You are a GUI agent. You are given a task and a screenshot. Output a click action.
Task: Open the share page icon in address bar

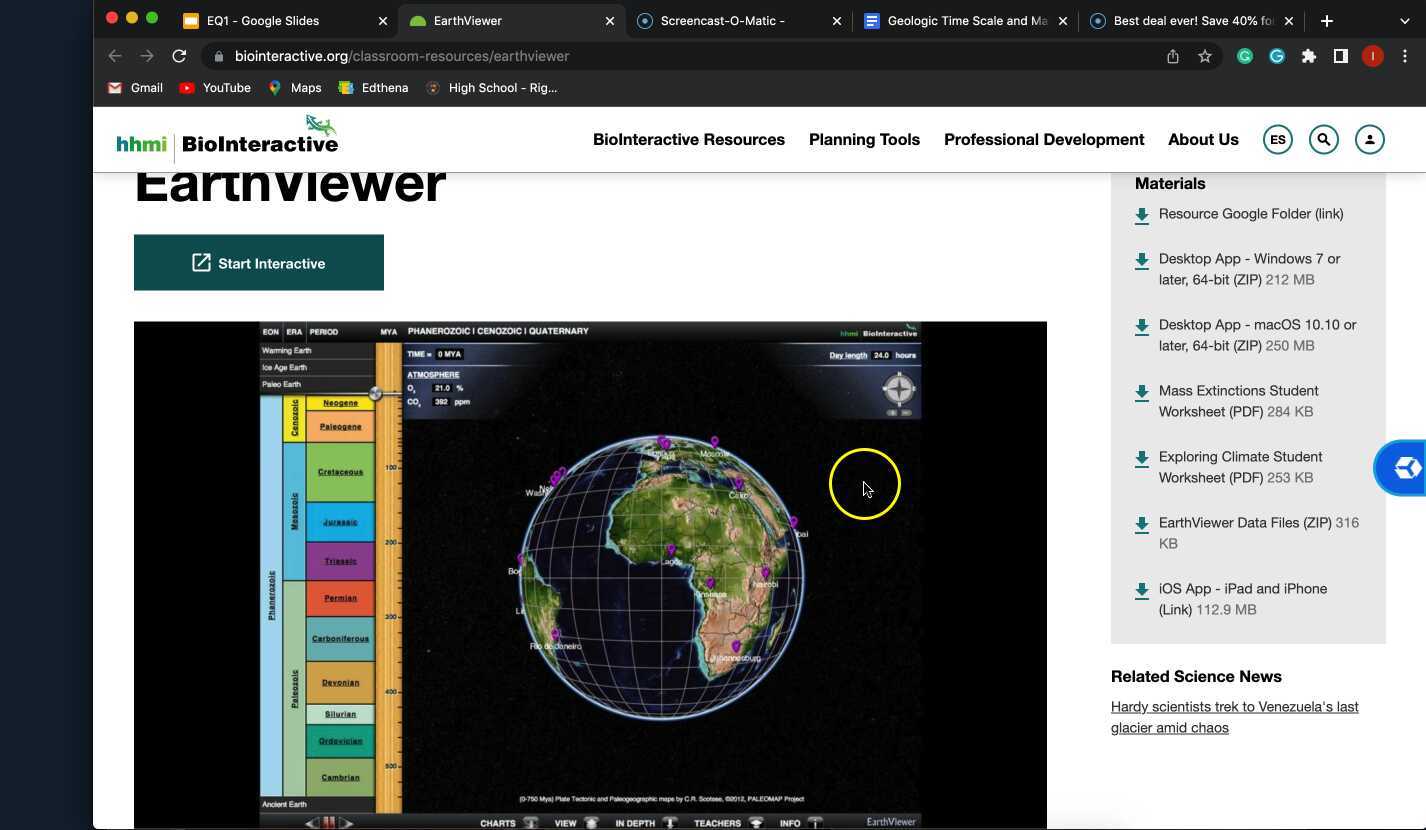point(1173,56)
